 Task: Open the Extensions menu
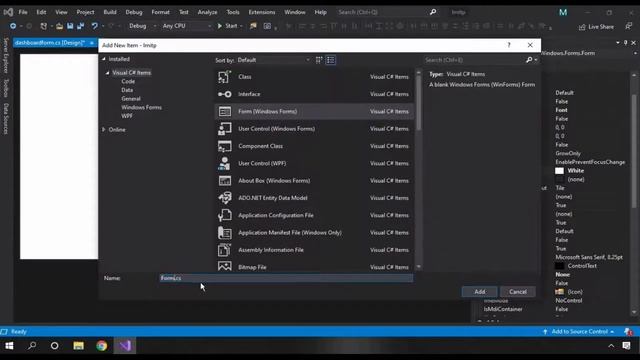pos(262,12)
